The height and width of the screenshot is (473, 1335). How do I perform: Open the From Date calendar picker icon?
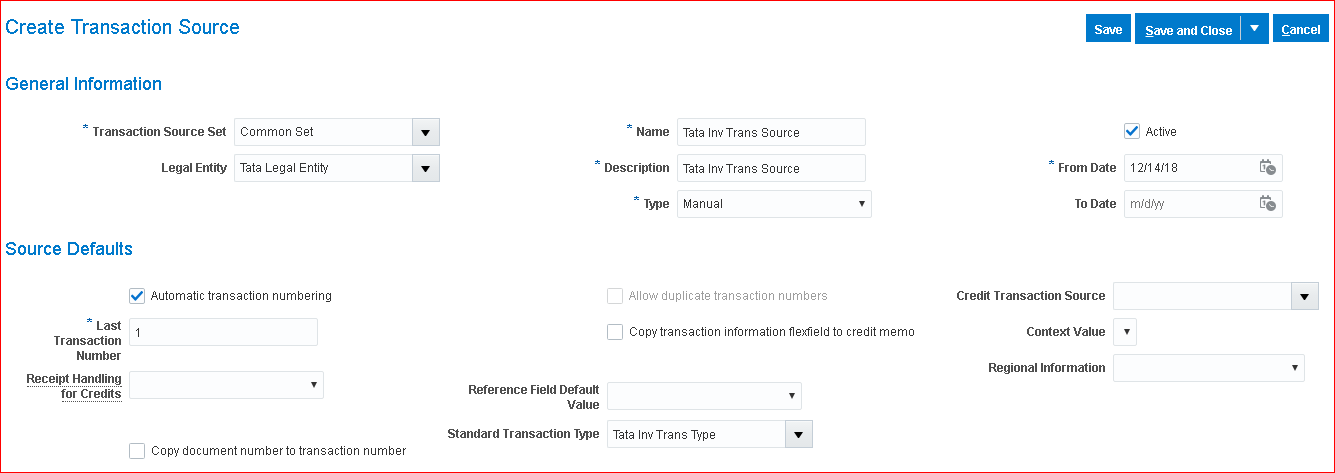1267,168
